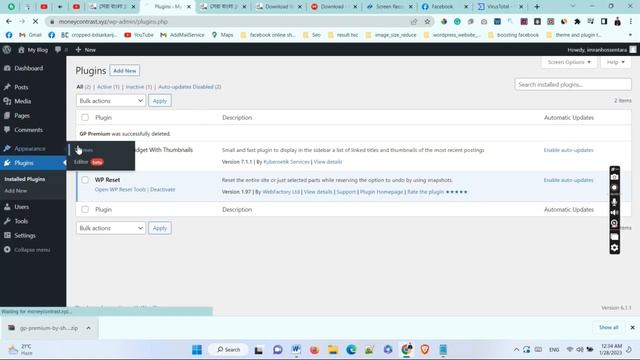Open the bottom Bulk actions dropdown
Viewport: 640px width, 360px height.
click(111, 228)
